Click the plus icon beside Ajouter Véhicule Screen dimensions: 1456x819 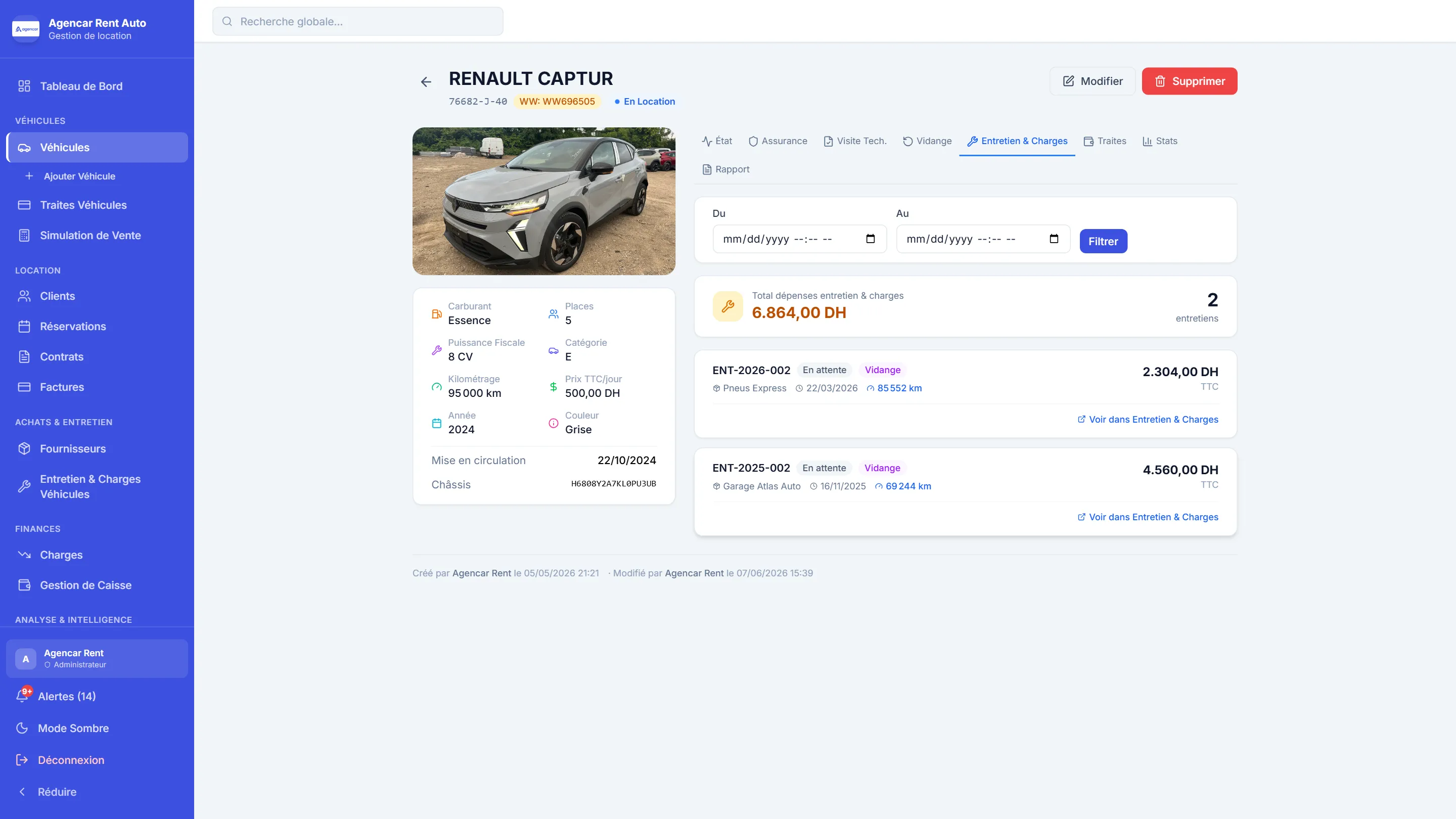[x=29, y=176]
